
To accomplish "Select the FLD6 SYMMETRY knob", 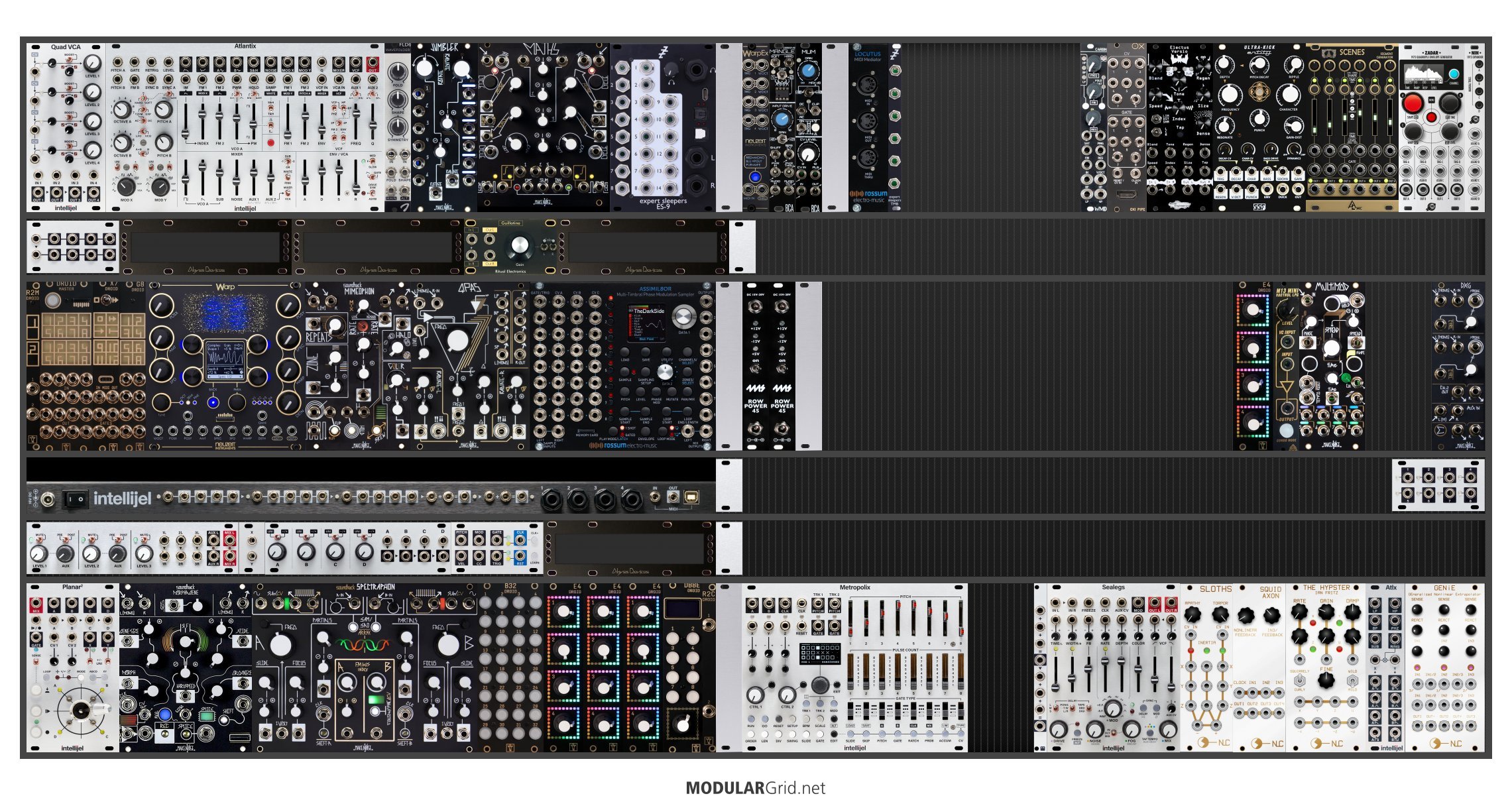I will (398, 126).
